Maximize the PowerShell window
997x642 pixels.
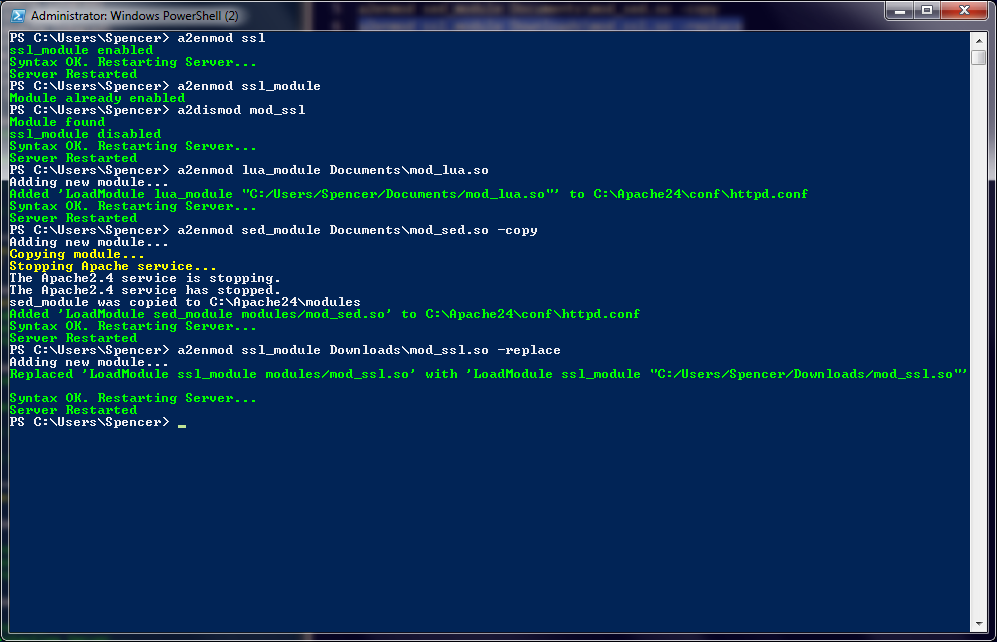pyautogui.click(x=927, y=12)
